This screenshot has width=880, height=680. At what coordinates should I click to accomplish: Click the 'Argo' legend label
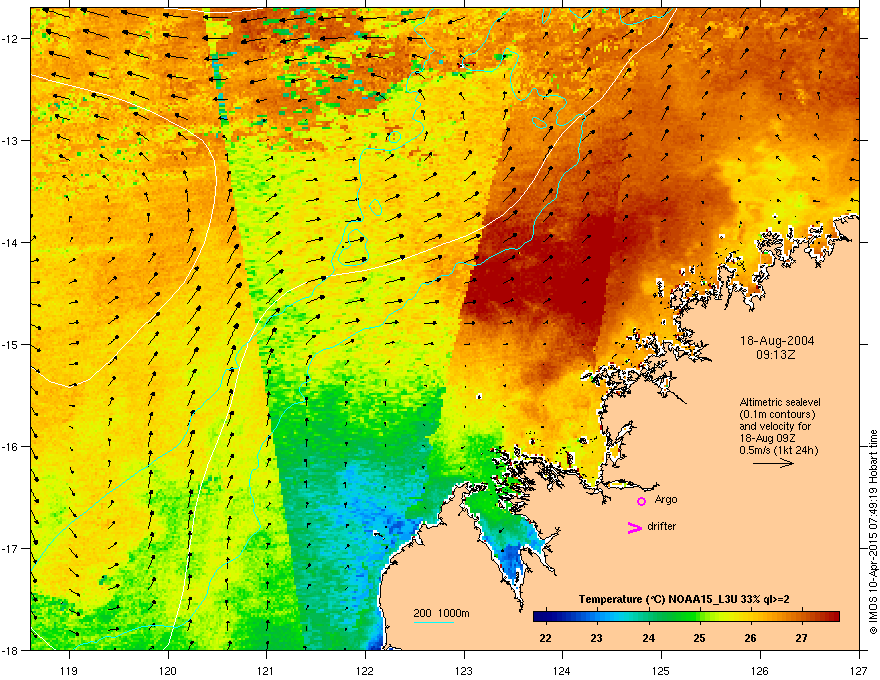666,499
